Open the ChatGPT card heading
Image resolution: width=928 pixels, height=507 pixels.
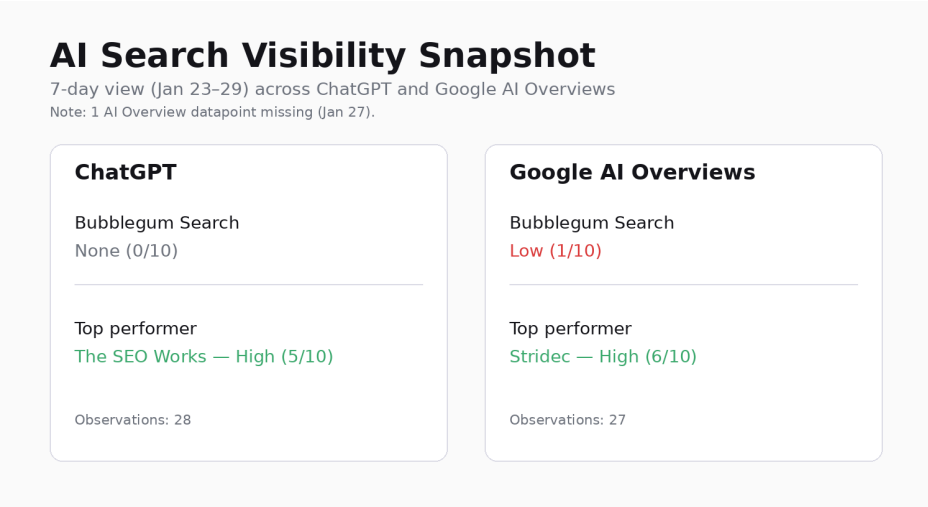pos(125,172)
